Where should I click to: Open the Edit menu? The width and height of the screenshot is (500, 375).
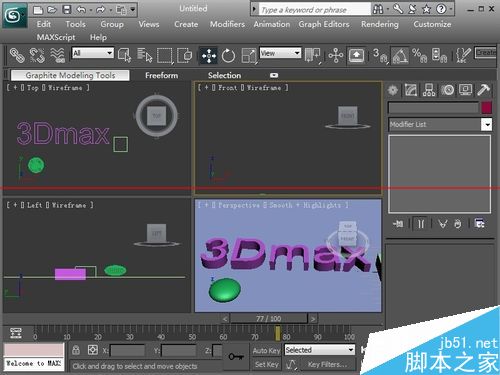pos(44,24)
